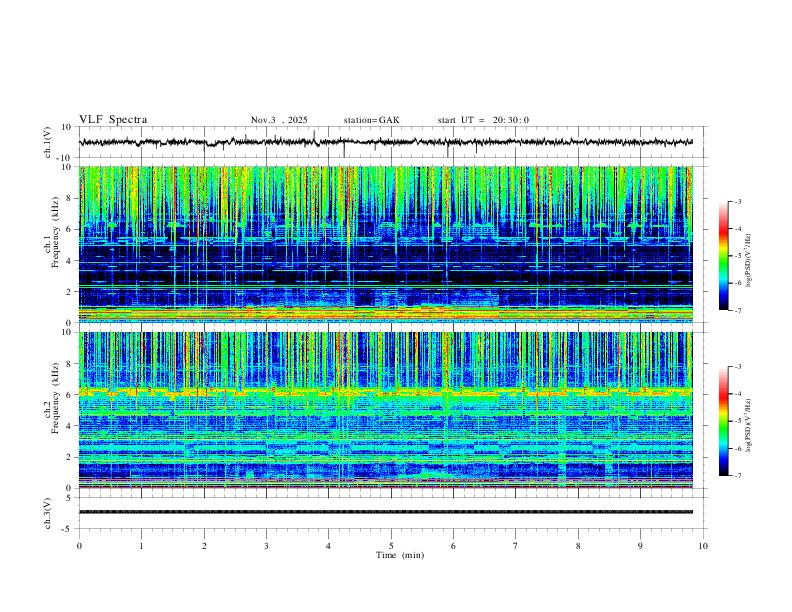Image resolution: width=792 pixels, height=612 pixels.
Task: Click the '-3' tick on ch.1 color bar
Action: tap(738, 201)
